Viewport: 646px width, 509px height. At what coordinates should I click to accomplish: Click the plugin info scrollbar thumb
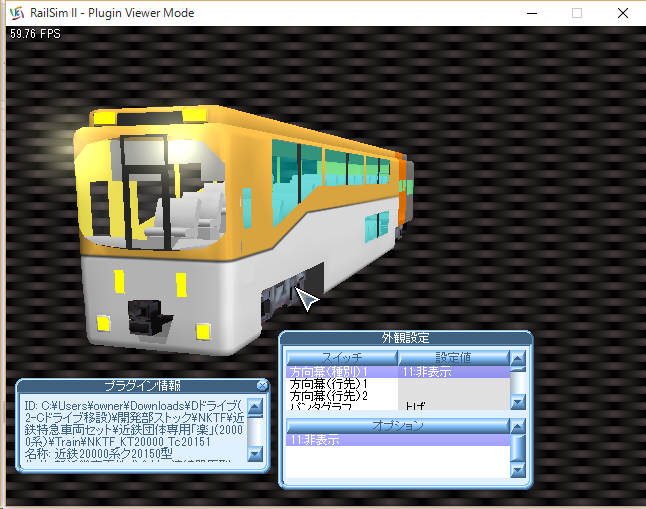(x=255, y=416)
